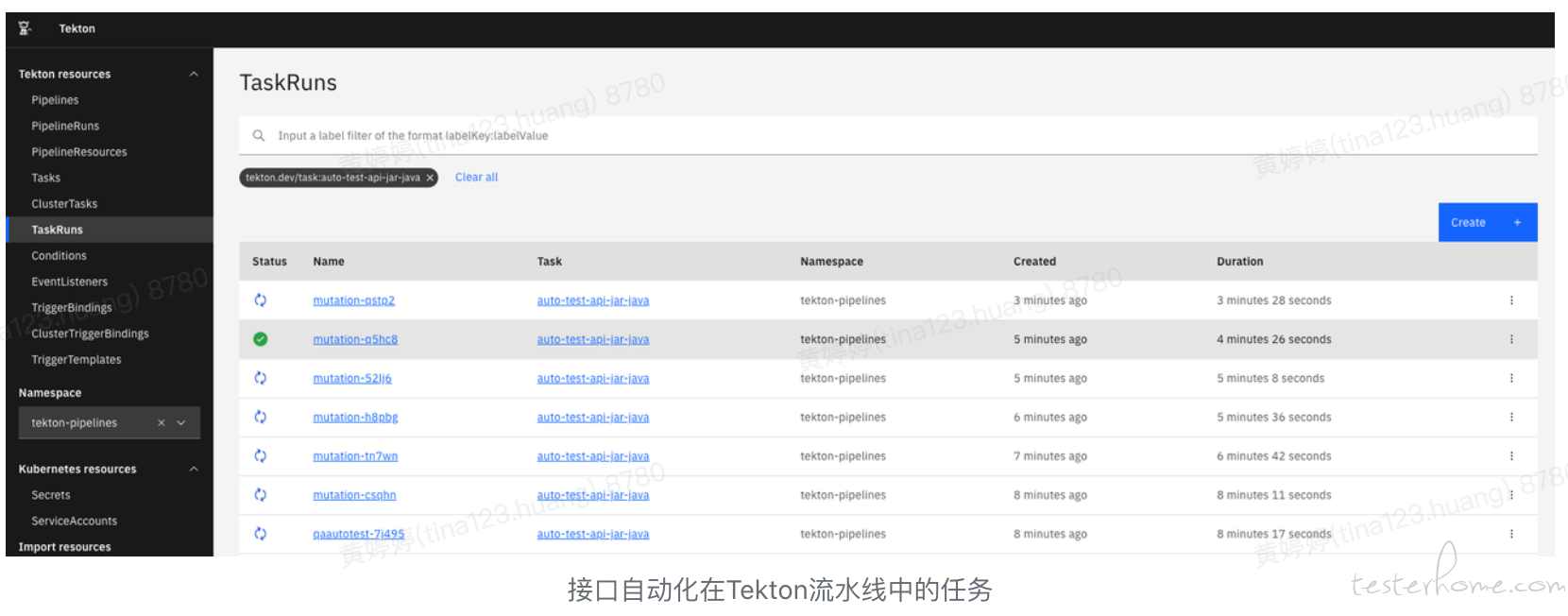Screen dimensions: 1568x616
Task: Collapse the Tekton resources section
Action: pyautogui.click(x=194, y=74)
